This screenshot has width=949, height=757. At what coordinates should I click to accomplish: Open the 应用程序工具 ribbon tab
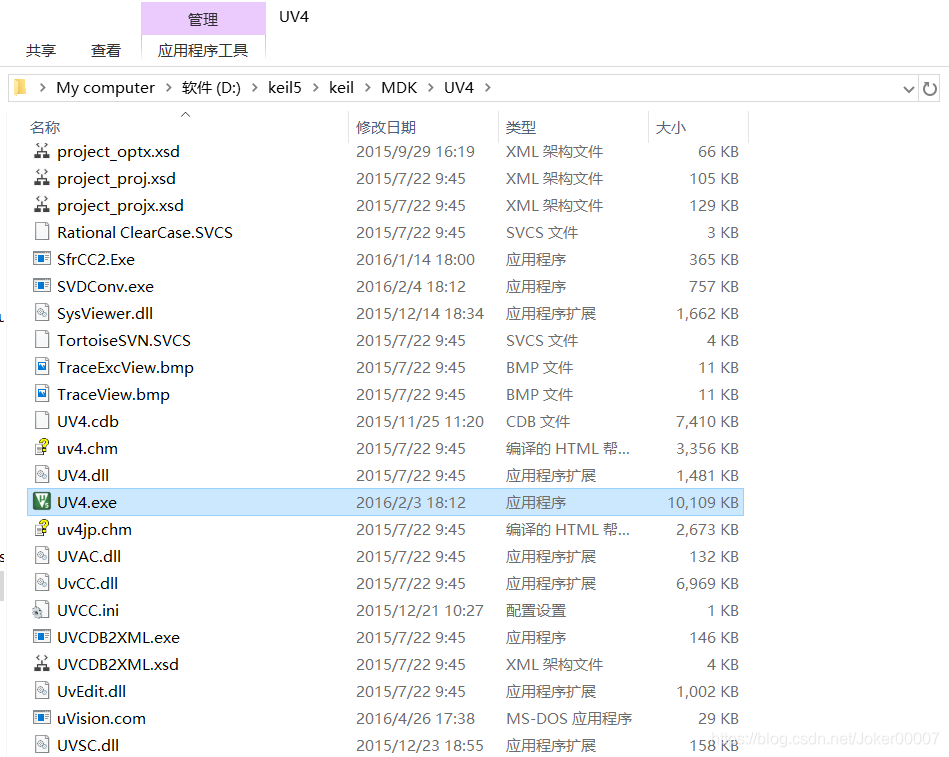(x=203, y=50)
